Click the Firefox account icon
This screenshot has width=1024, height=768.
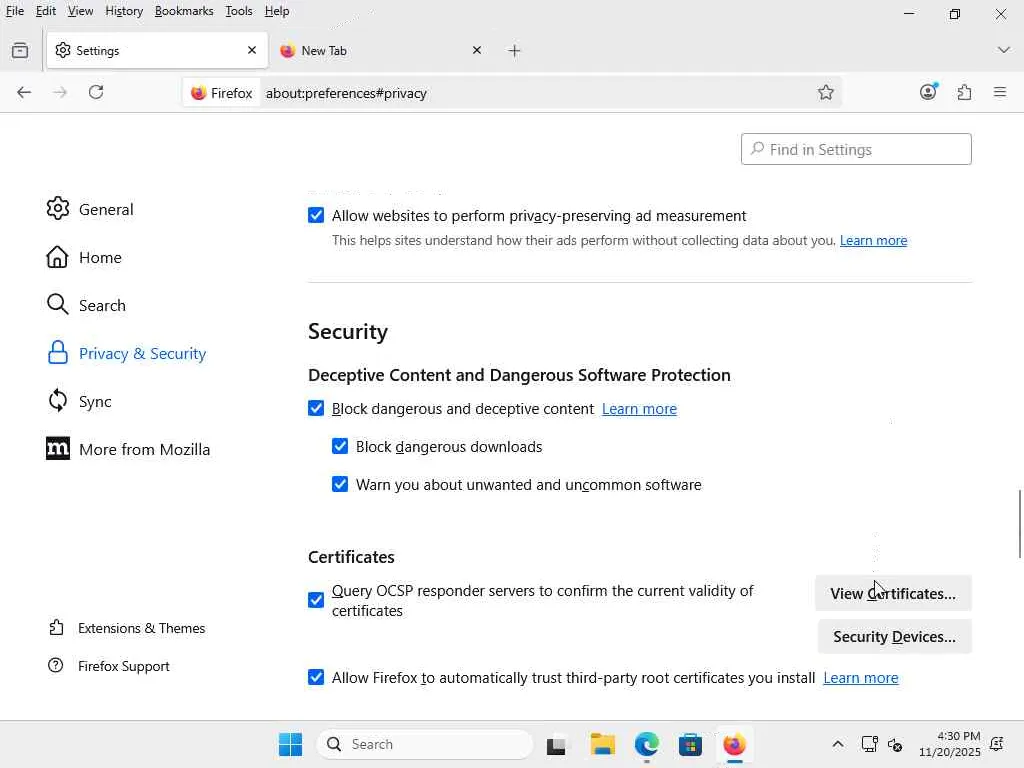coord(928,92)
